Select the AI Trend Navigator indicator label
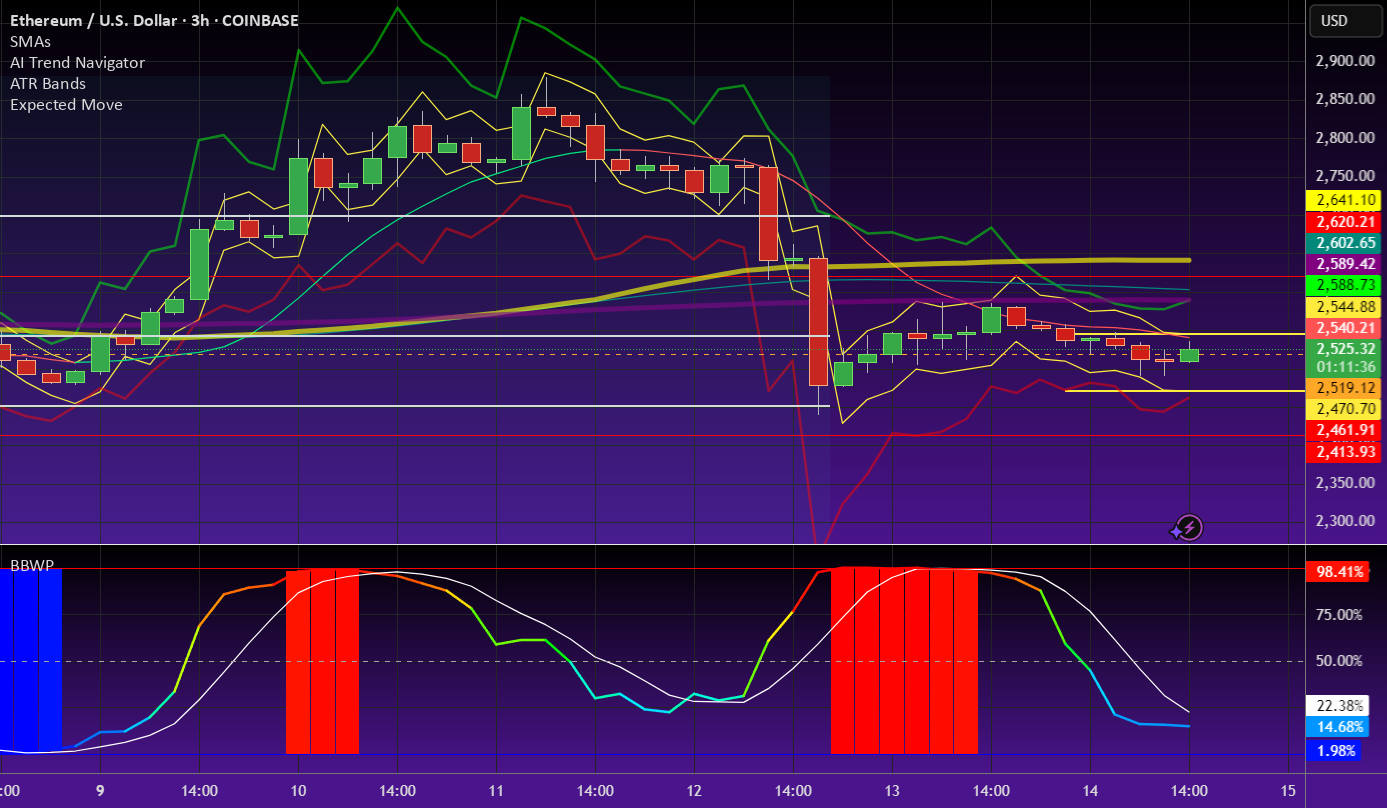The height and width of the screenshot is (808, 1387). click(x=77, y=62)
